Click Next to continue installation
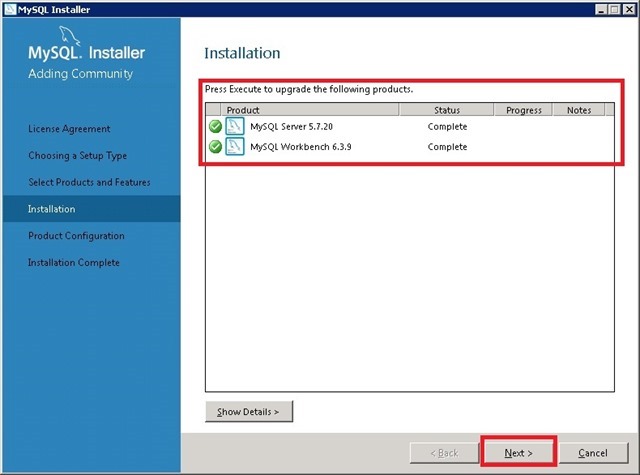640x475 pixels. (518, 453)
